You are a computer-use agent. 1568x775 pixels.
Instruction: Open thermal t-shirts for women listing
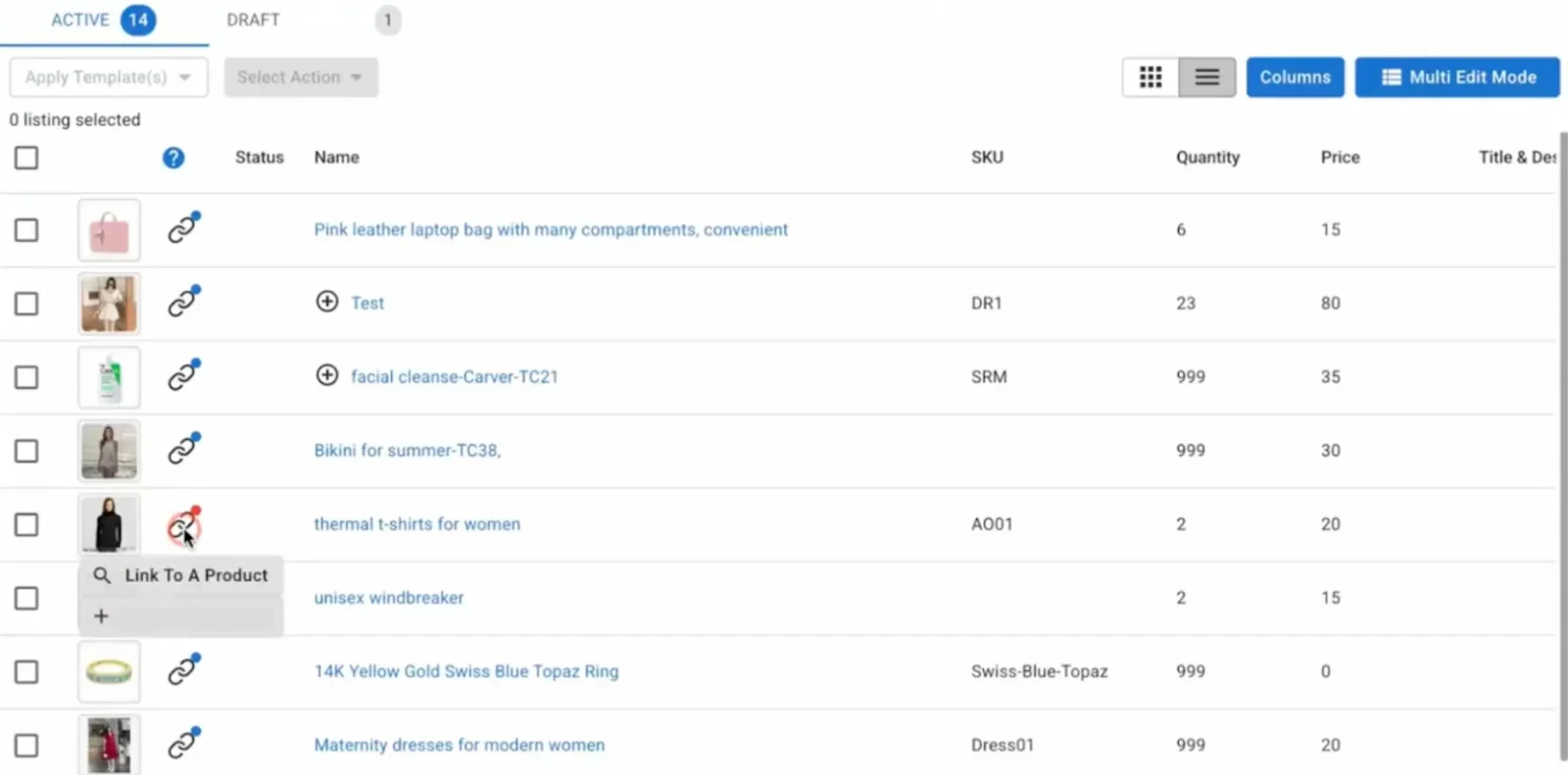coord(417,524)
